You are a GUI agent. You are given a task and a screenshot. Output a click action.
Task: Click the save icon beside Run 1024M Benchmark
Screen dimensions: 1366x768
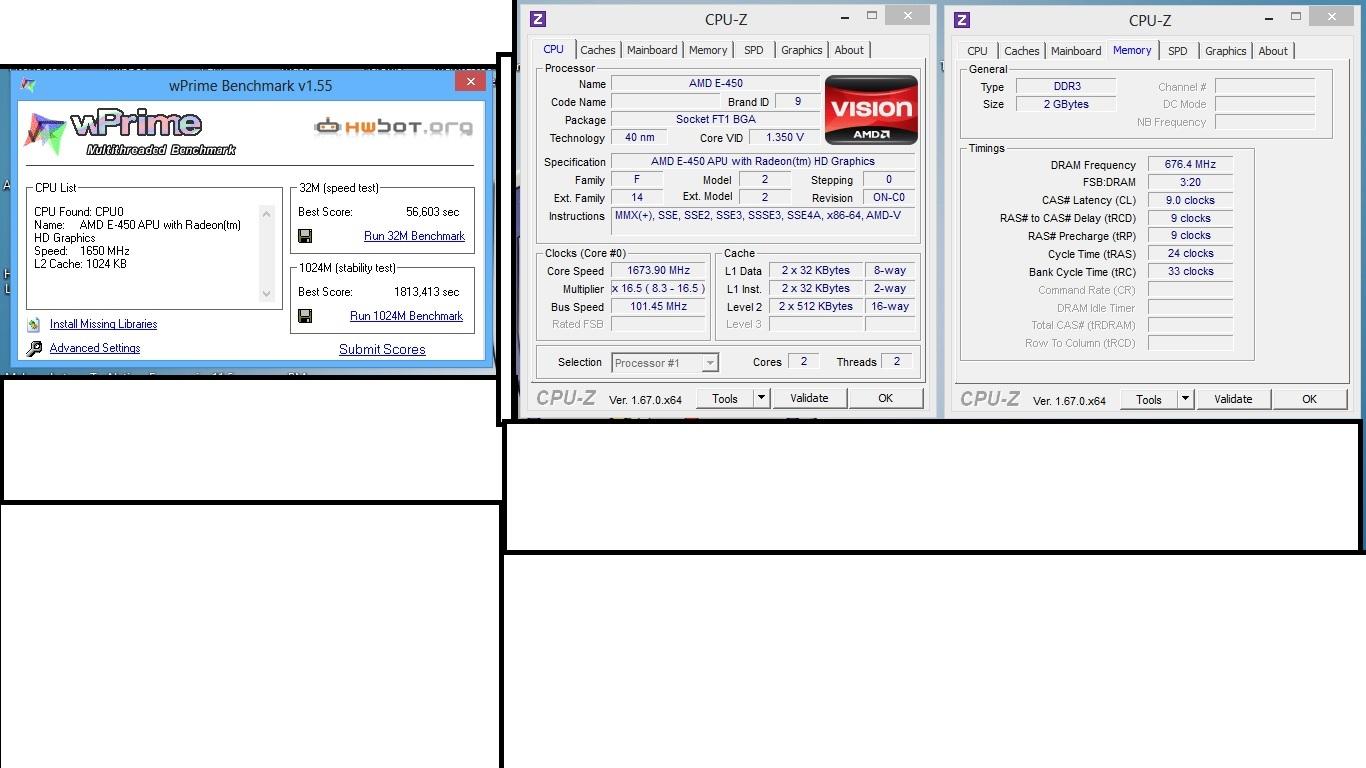[x=305, y=316]
